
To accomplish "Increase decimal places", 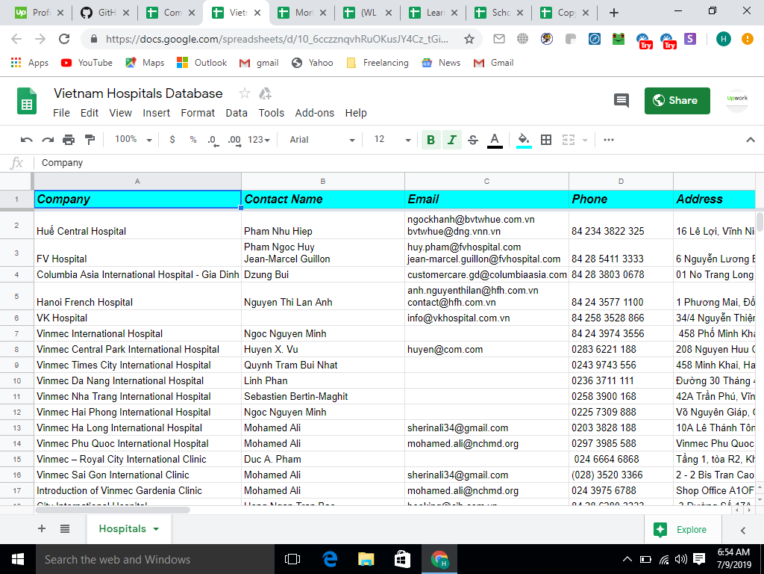I will (234, 140).
